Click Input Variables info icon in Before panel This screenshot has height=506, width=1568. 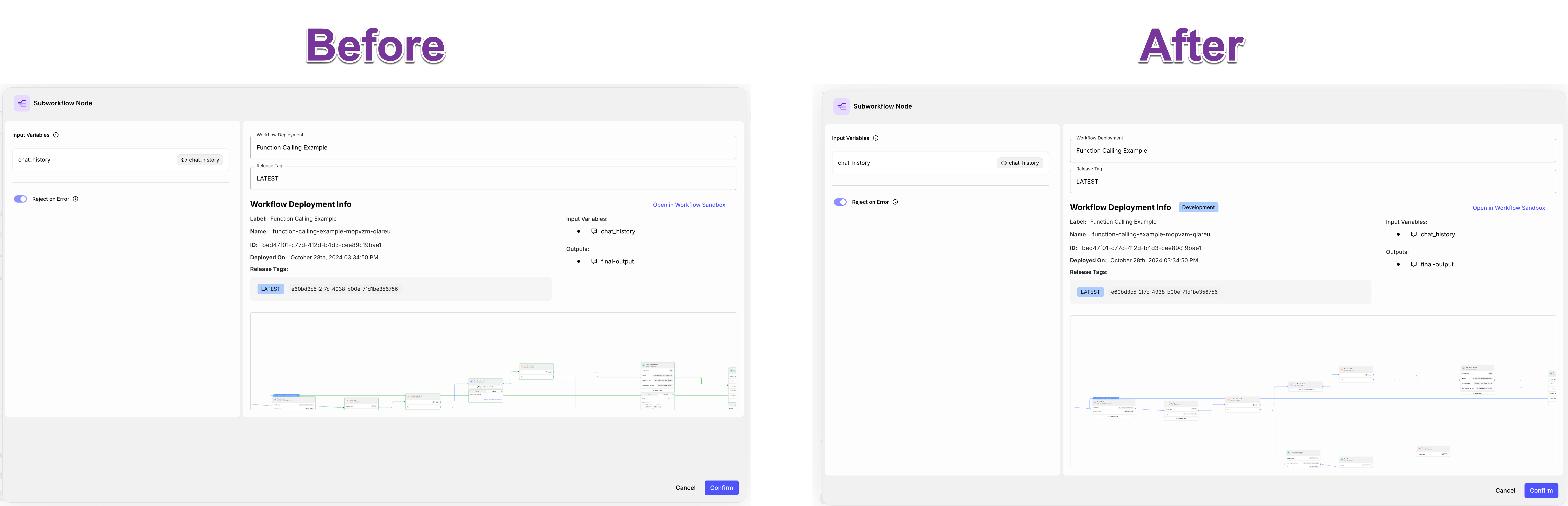coord(56,135)
